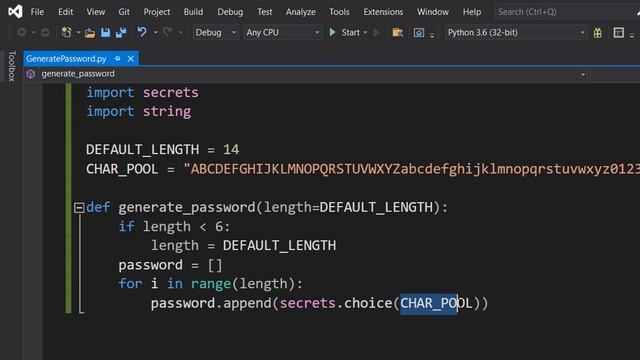Expand the Navigate Backward history dropdown arrow
The height and width of the screenshot is (360, 640).
(x=33, y=32)
